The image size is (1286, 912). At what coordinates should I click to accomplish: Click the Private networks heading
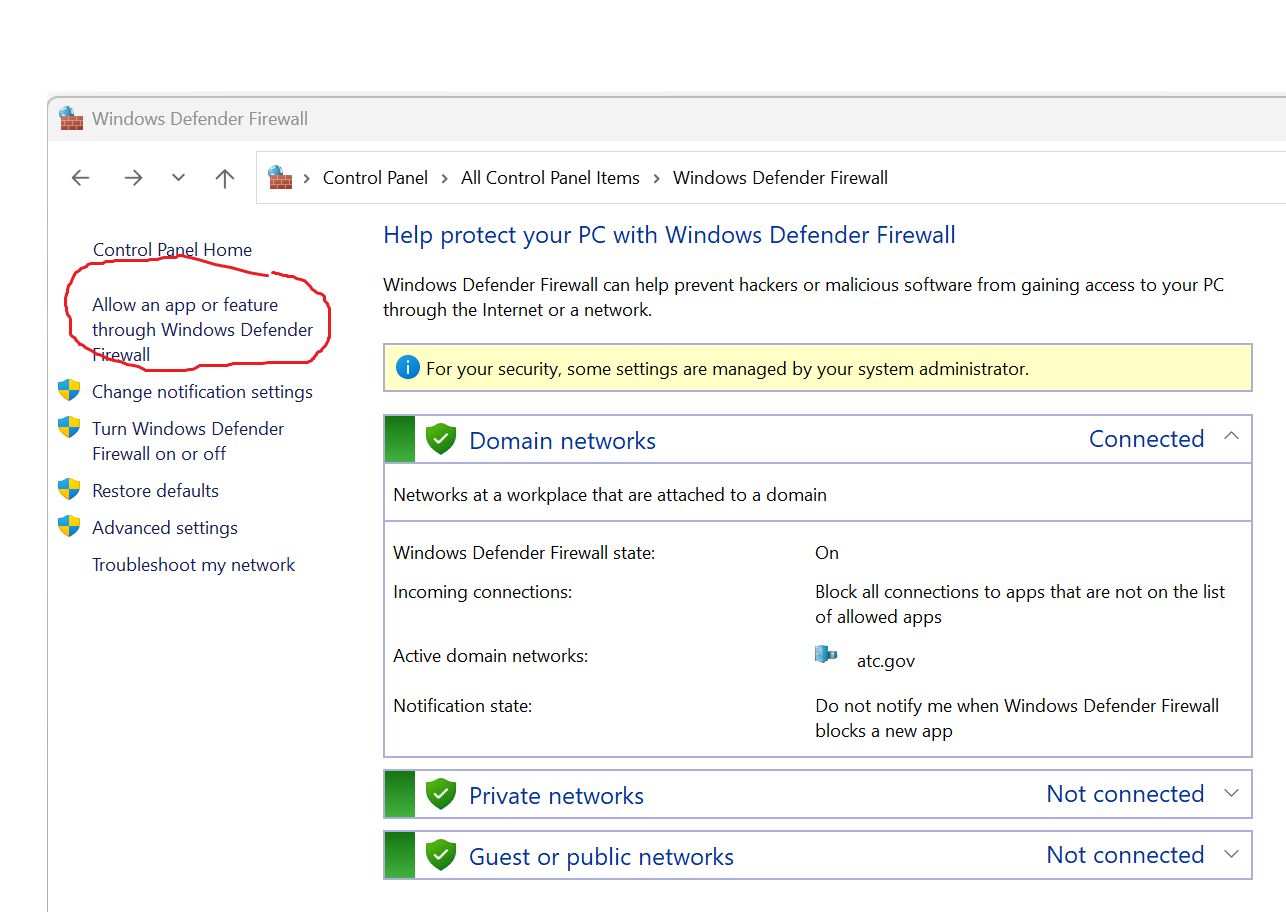tap(556, 796)
